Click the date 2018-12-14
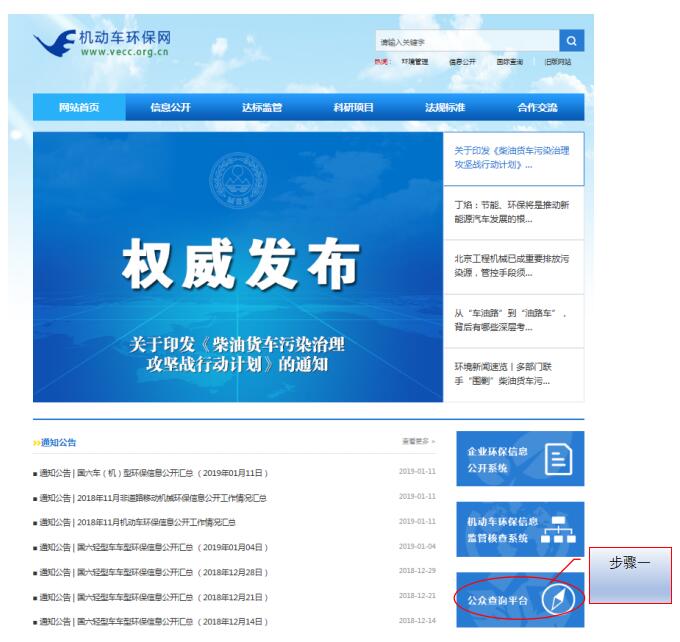This screenshot has height=642, width=680. [x=417, y=621]
